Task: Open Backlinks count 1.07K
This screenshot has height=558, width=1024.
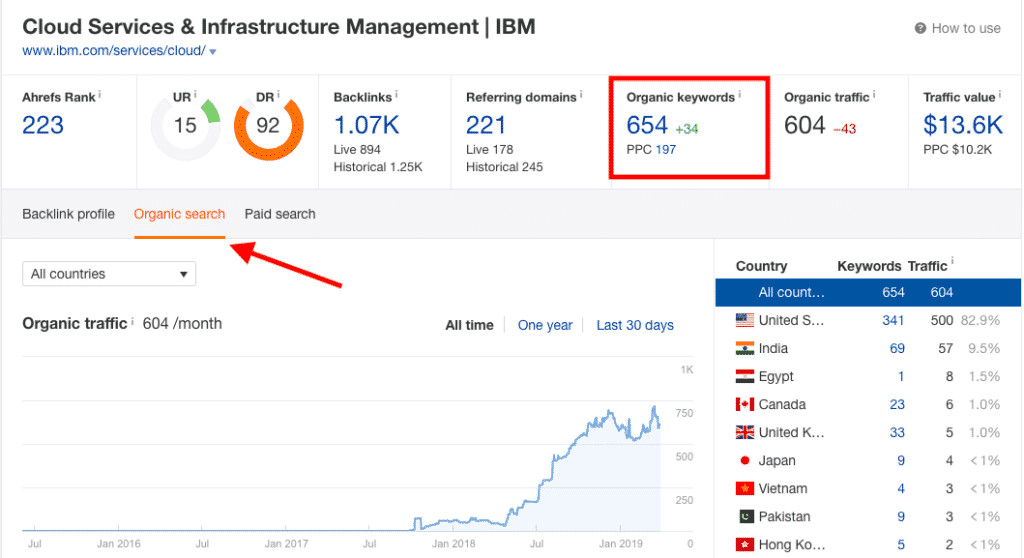Action: click(366, 125)
